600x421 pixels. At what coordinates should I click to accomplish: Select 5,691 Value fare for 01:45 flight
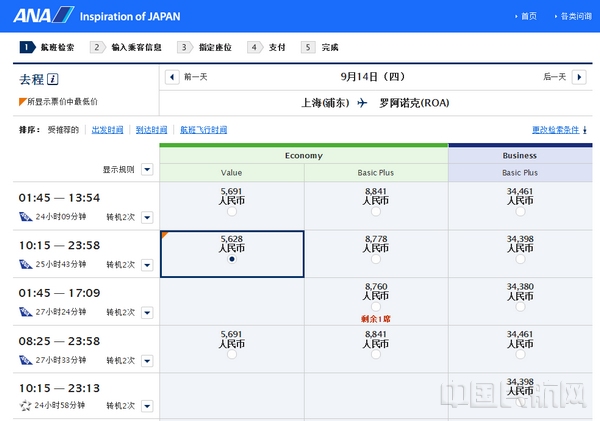[232, 211]
